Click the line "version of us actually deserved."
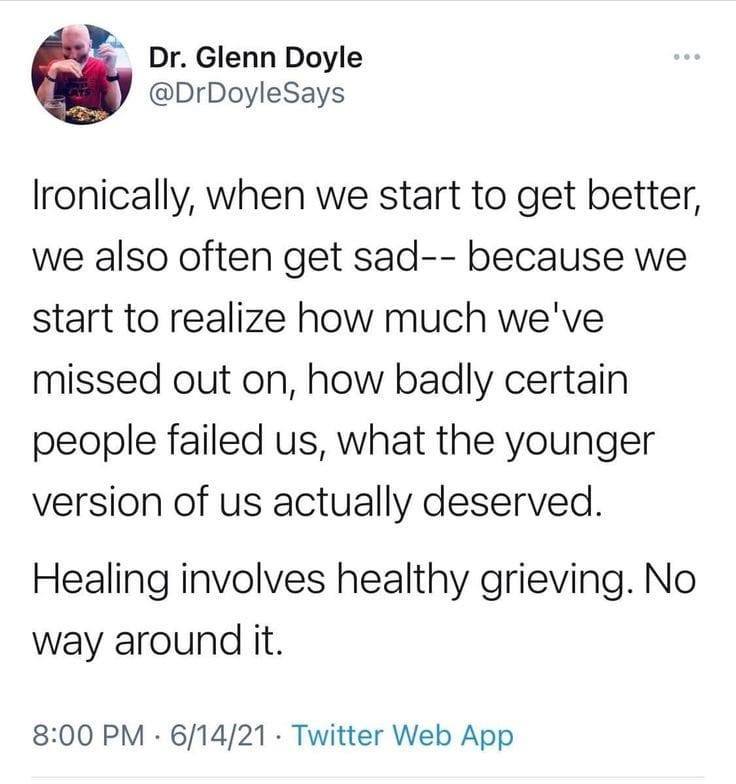This screenshot has width=736, height=784. [318, 502]
